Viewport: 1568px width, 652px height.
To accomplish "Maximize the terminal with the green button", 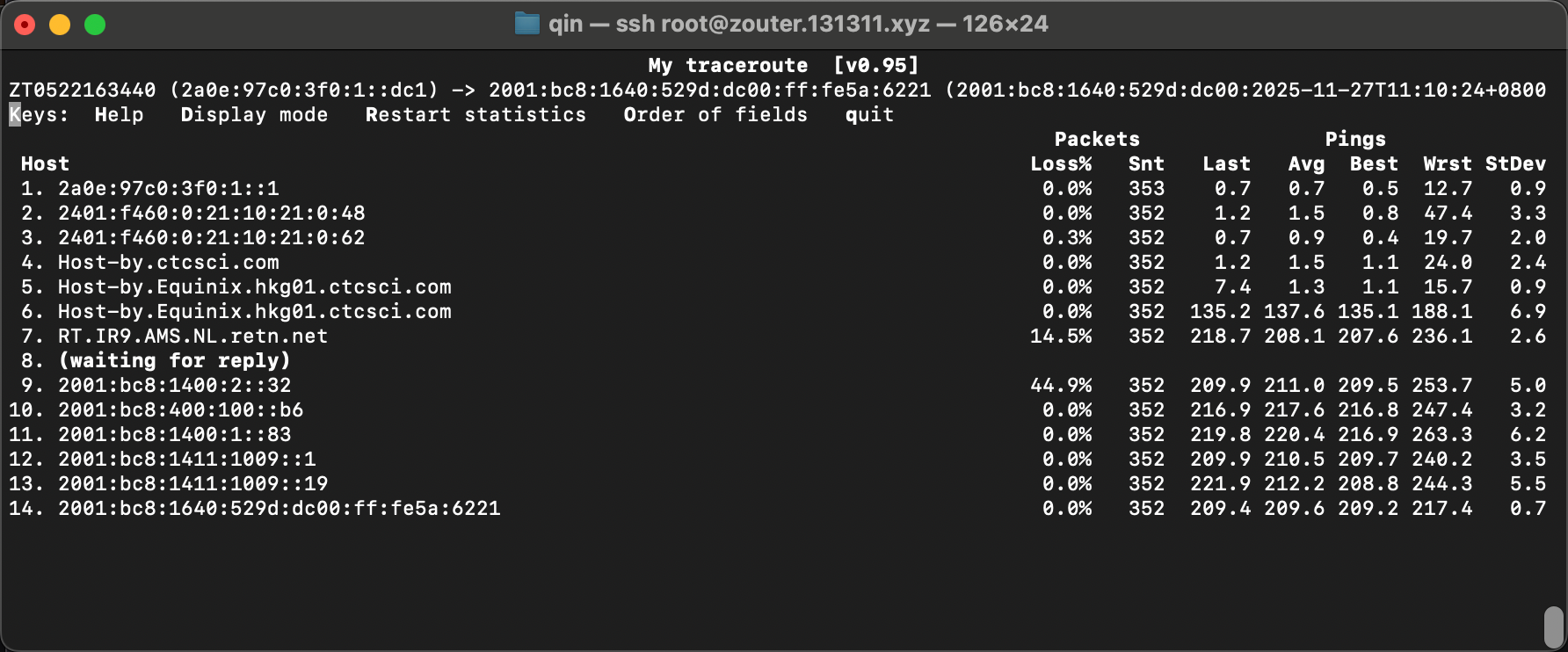I will pos(95,25).
